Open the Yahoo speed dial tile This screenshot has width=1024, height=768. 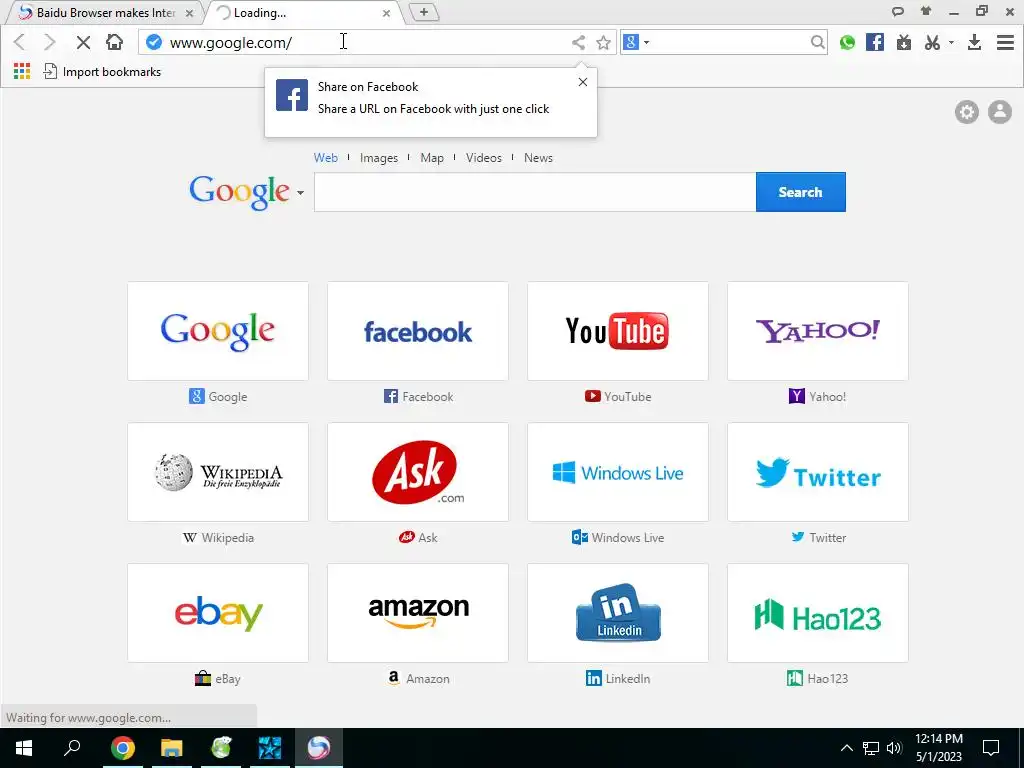tap(818, 331)
